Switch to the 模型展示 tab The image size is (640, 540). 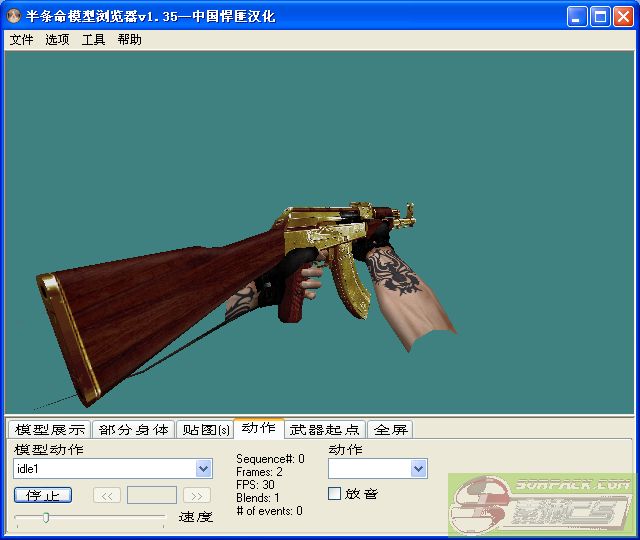[50, 429]
